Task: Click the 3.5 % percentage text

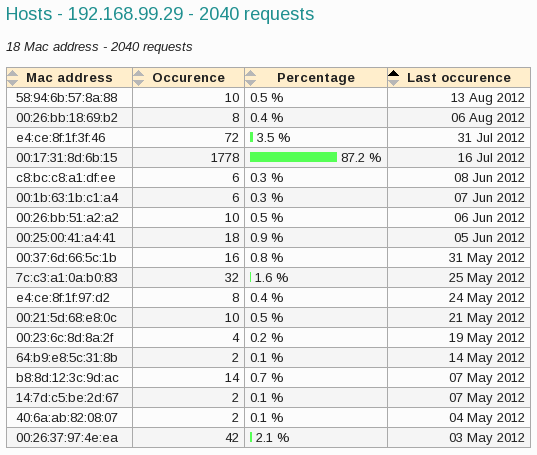Action: click(x=273, y=138)
